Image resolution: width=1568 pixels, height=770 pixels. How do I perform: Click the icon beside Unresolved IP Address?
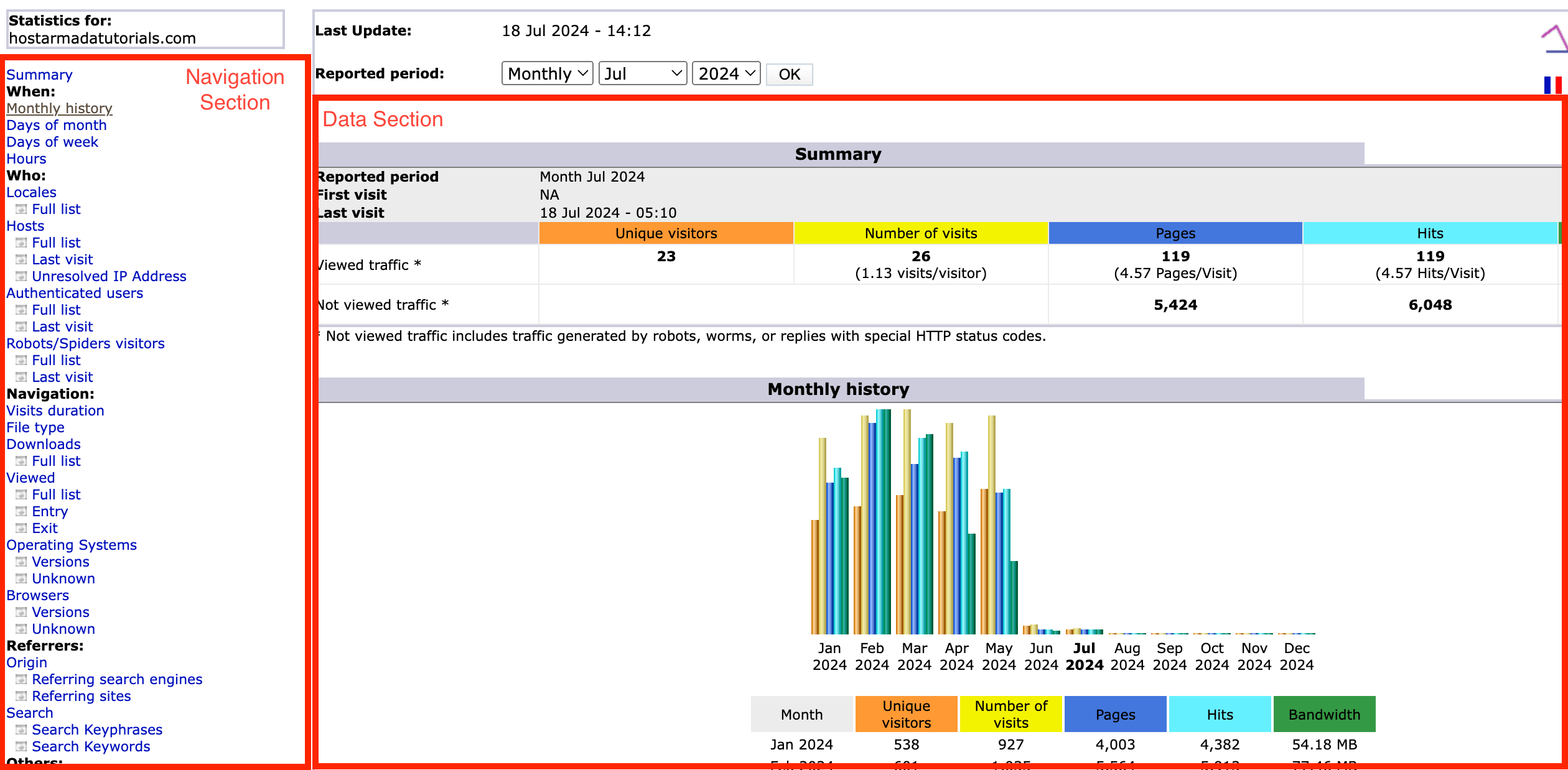[21, 276]
